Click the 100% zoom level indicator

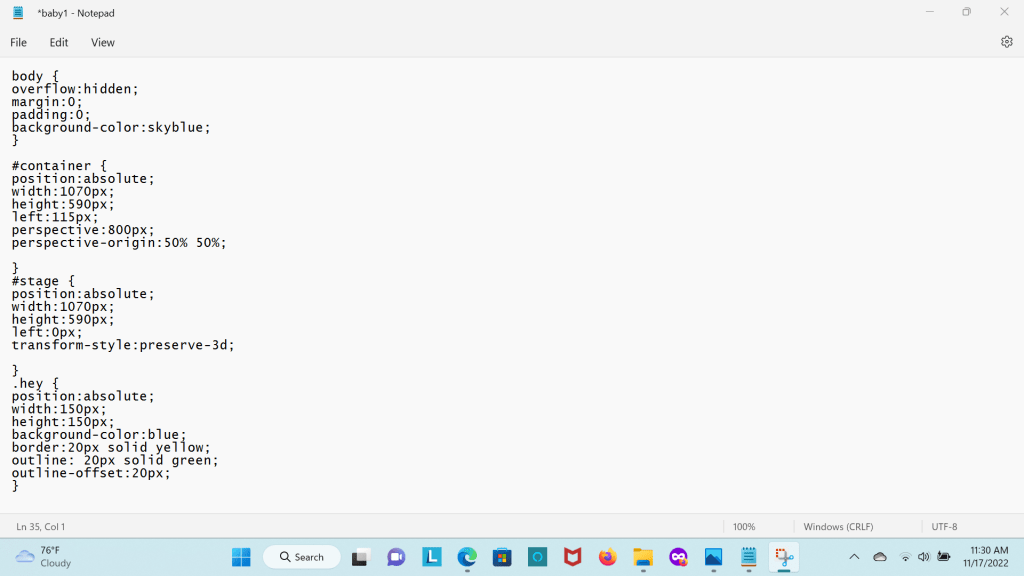click(744, 527)
